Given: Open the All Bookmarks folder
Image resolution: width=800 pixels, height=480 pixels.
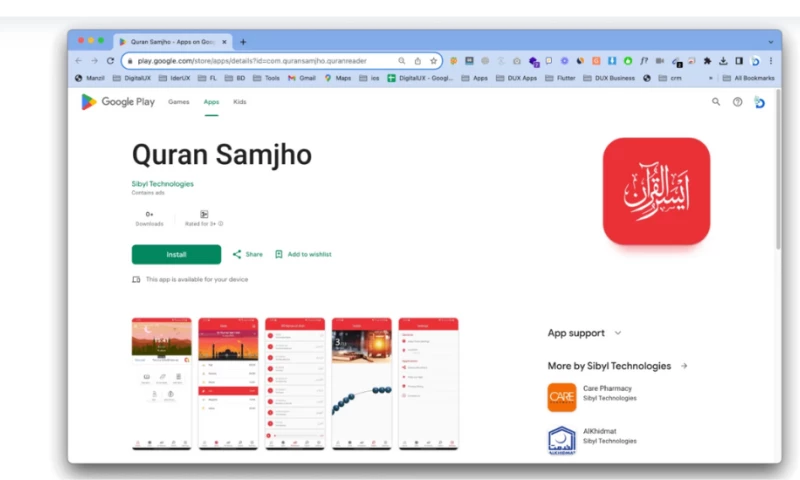Looking at the screenshot, I should click(748, 78).
